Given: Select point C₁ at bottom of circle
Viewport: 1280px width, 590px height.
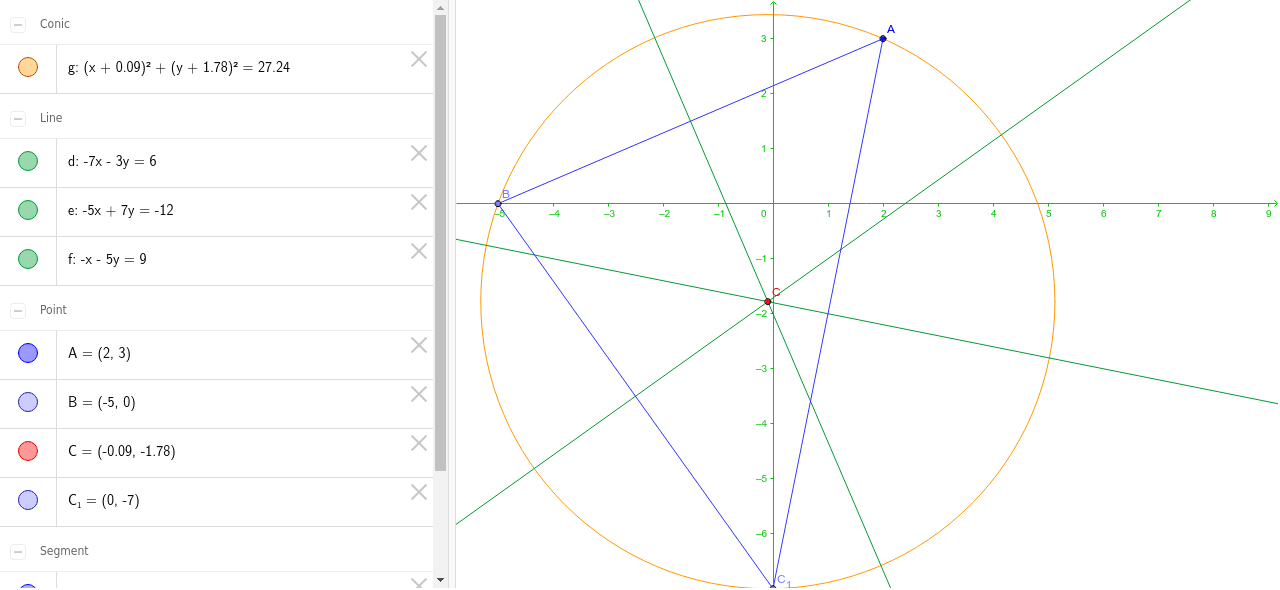Looking at the screenshot, I should click(773, 587).
